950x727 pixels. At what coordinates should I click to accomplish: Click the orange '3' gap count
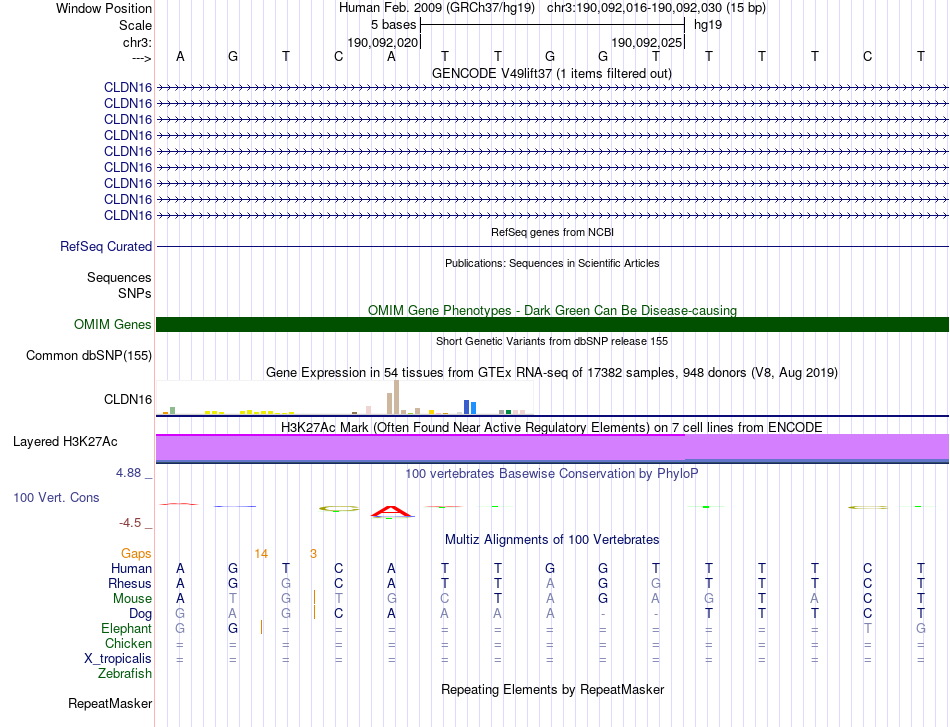click(x=313, y=553)
